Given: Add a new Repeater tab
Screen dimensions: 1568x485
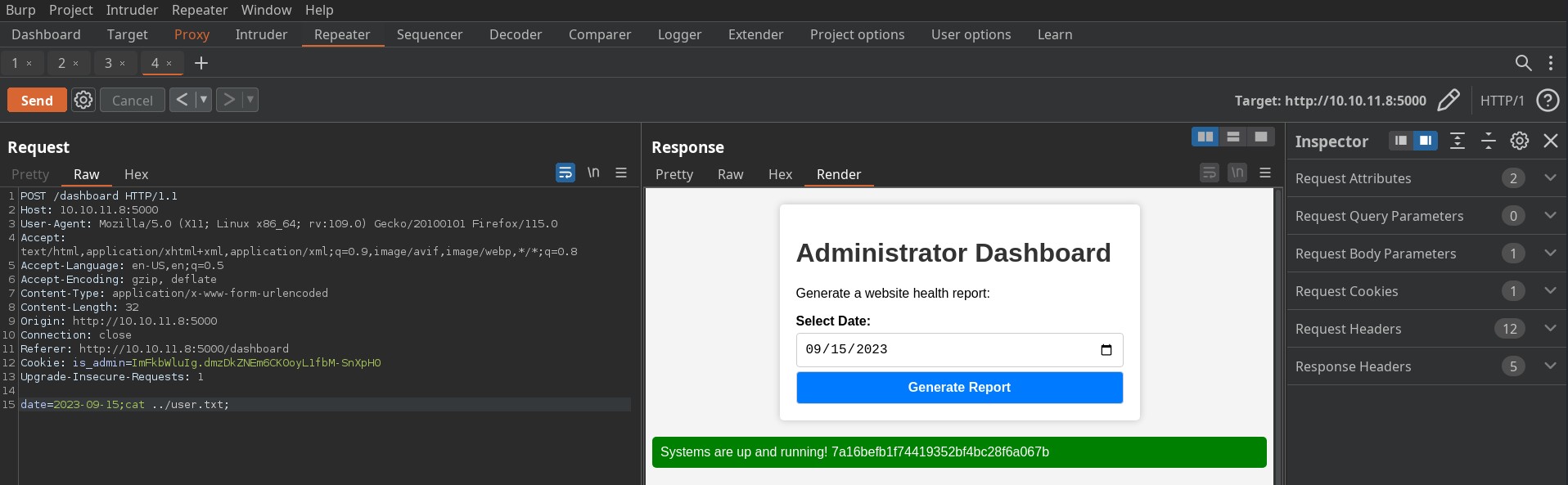Looking at the screenshot, I should tap(201, 63).
